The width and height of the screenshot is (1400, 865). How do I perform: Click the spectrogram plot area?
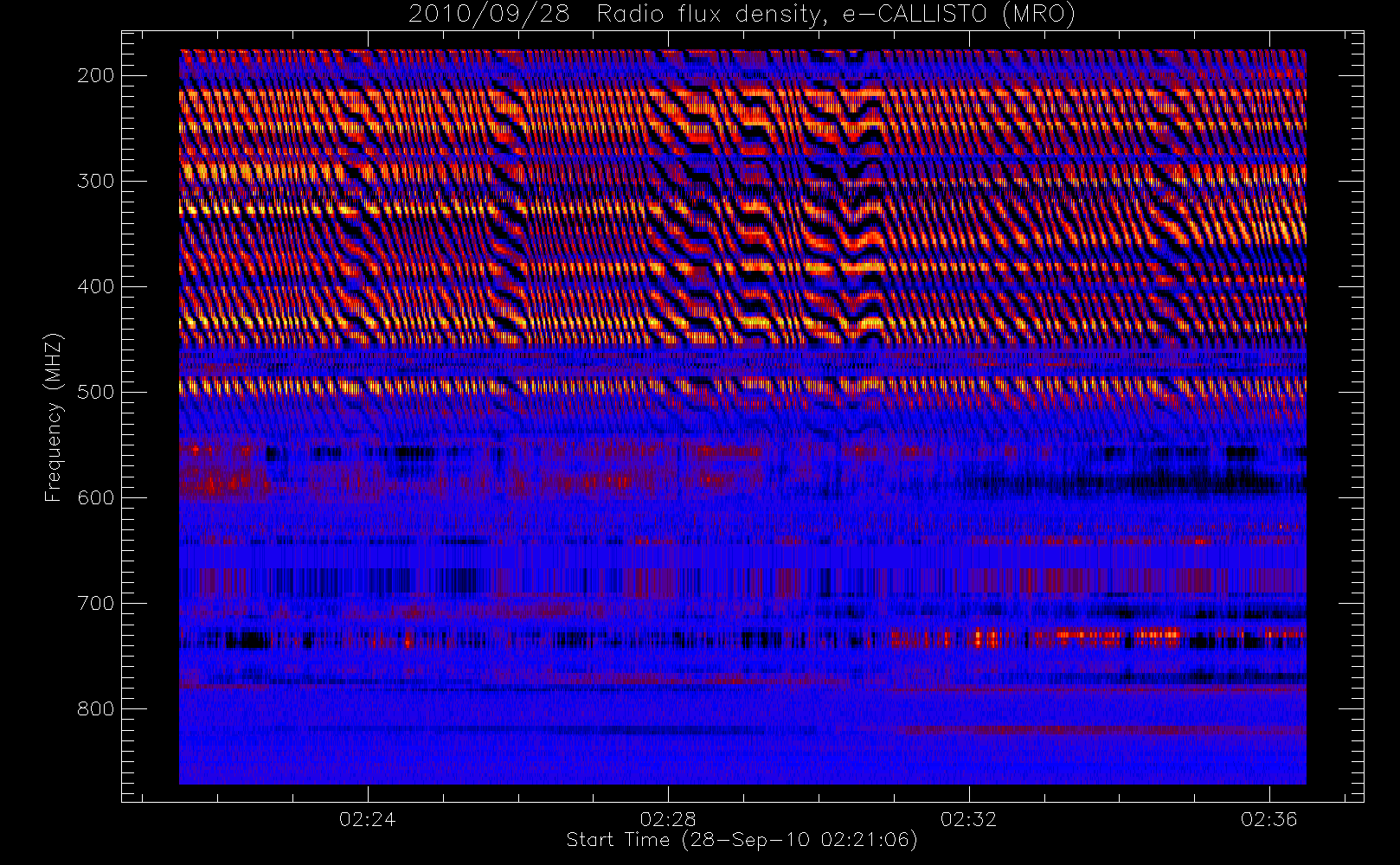[742, 417]
